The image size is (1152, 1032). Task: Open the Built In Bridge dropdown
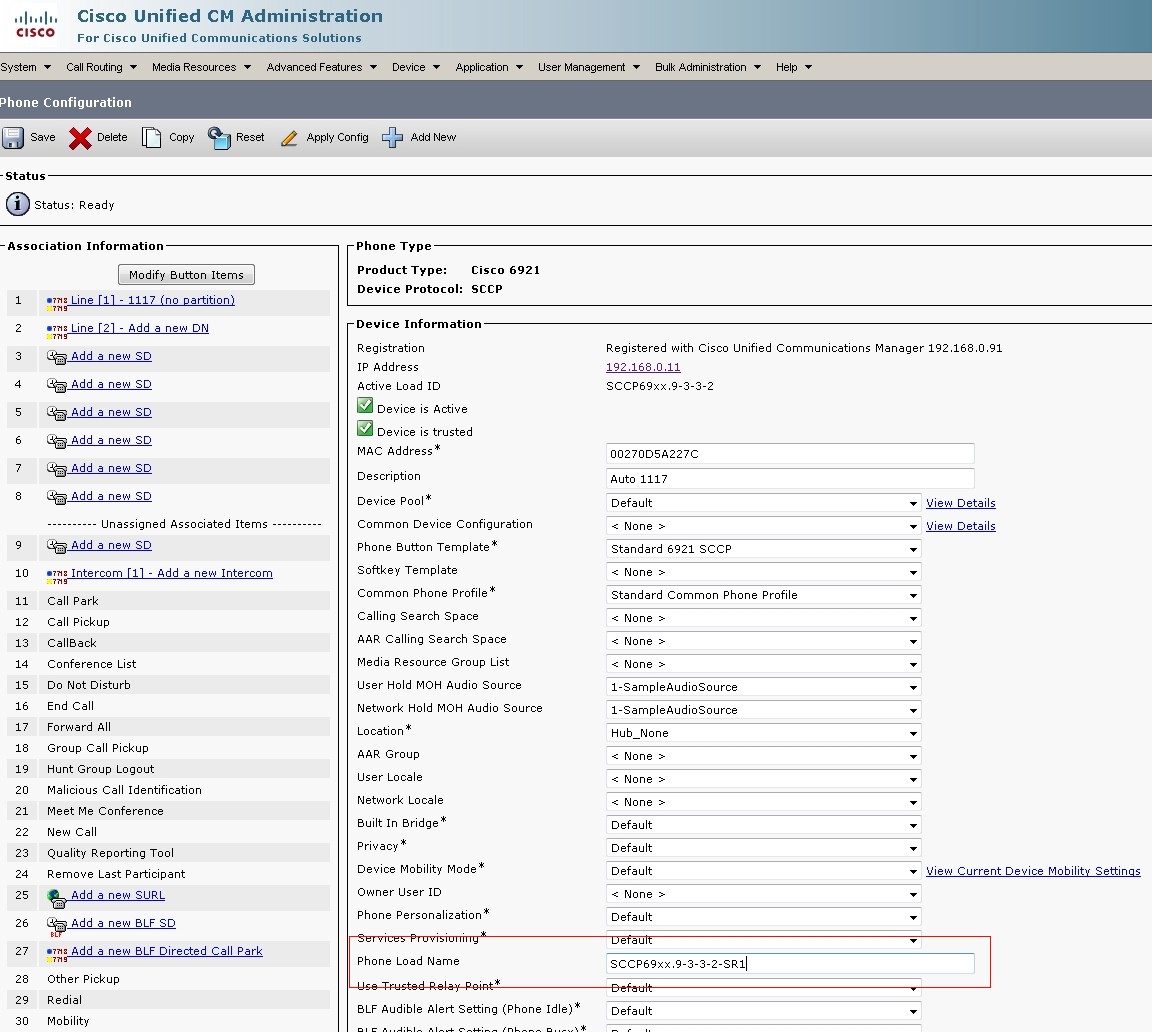tap(763, 825)
